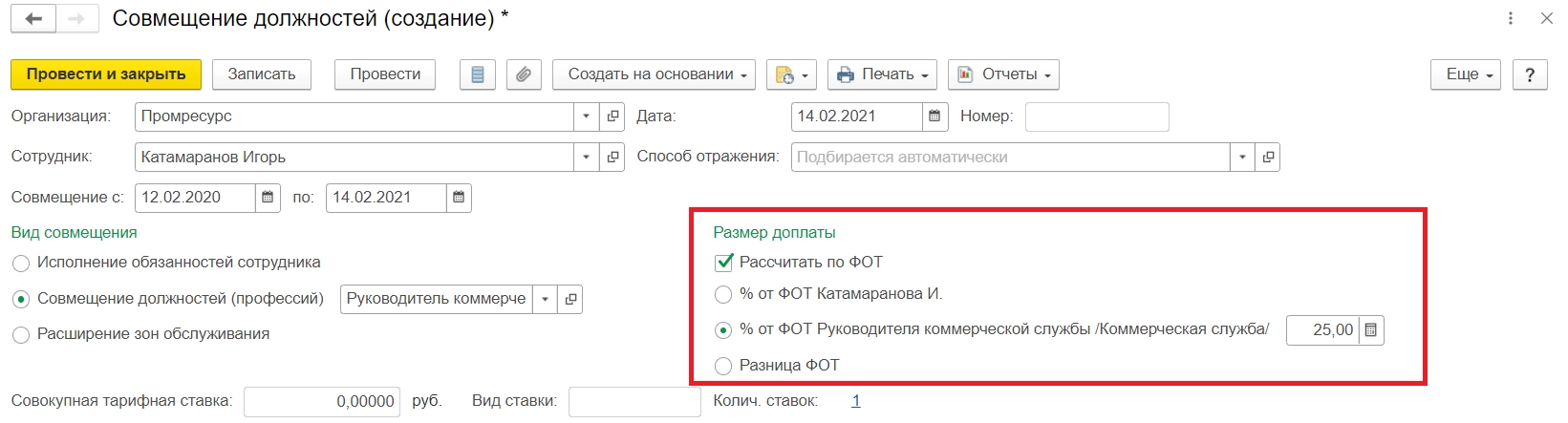Select Исполнение обязанностей сотрудника option
Viewport: 1568px width, 423px height.
(21, 264)
